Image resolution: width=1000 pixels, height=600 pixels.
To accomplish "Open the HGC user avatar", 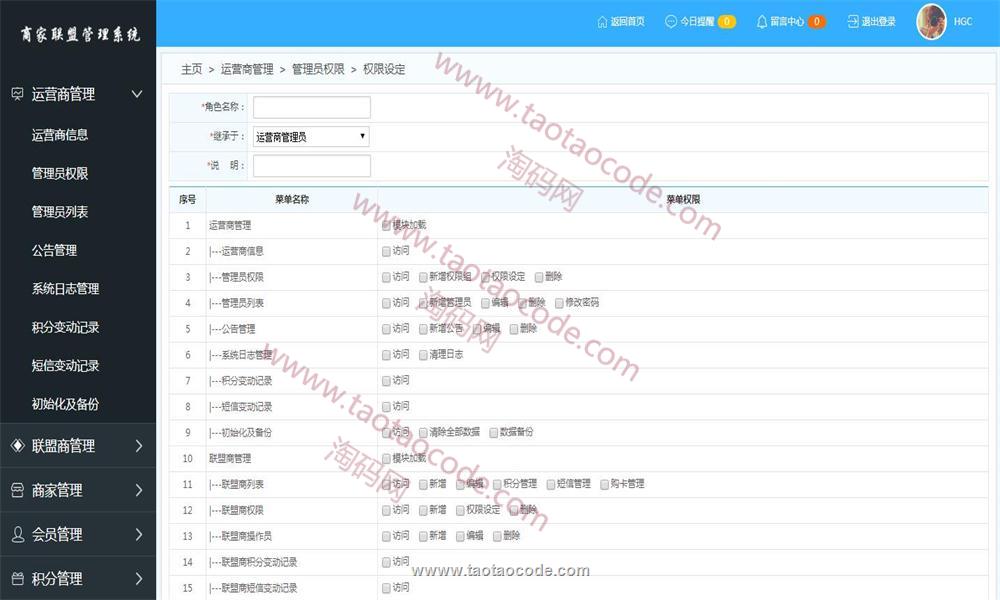I will pos(931,21).
